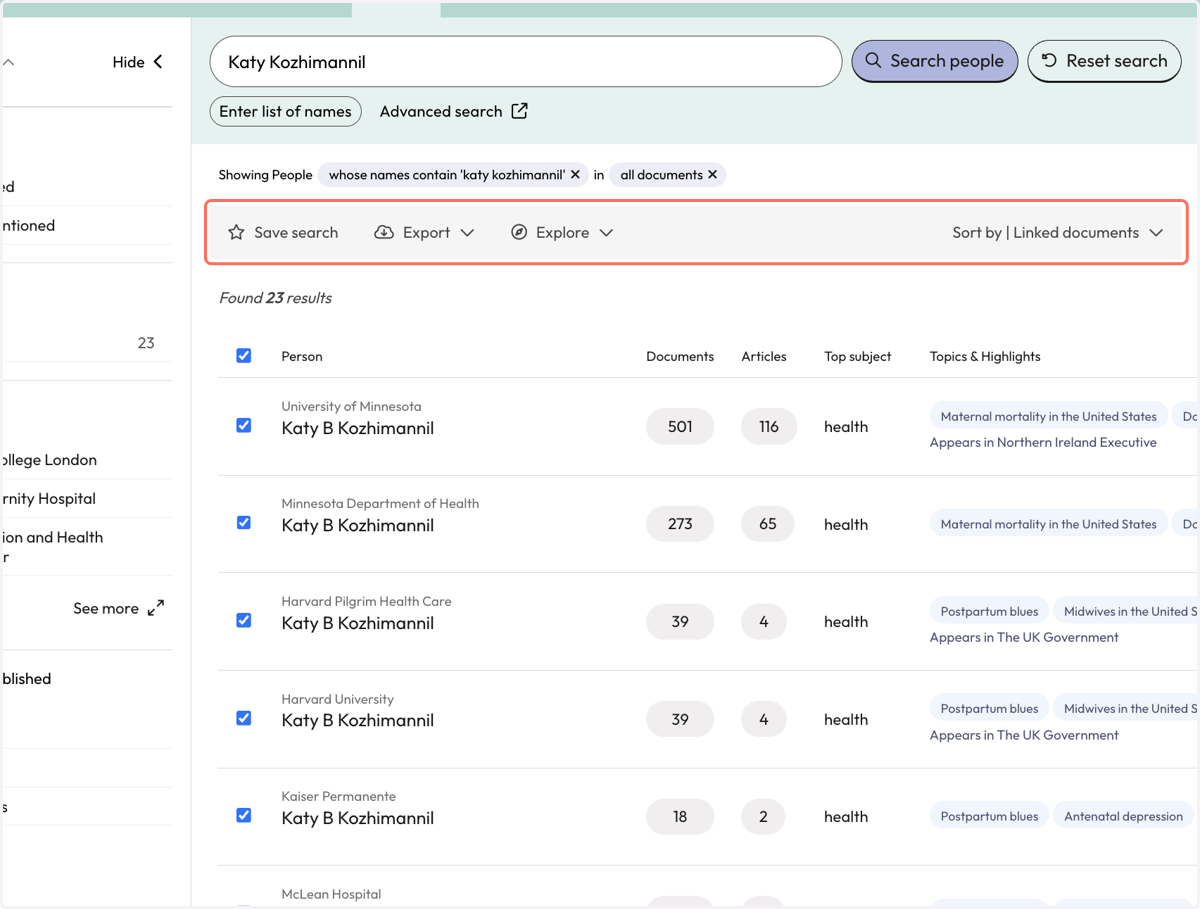The height and width of the screenshot is (909, 1200).
Task: Click the Documents column header
Action: click(680, 356)
